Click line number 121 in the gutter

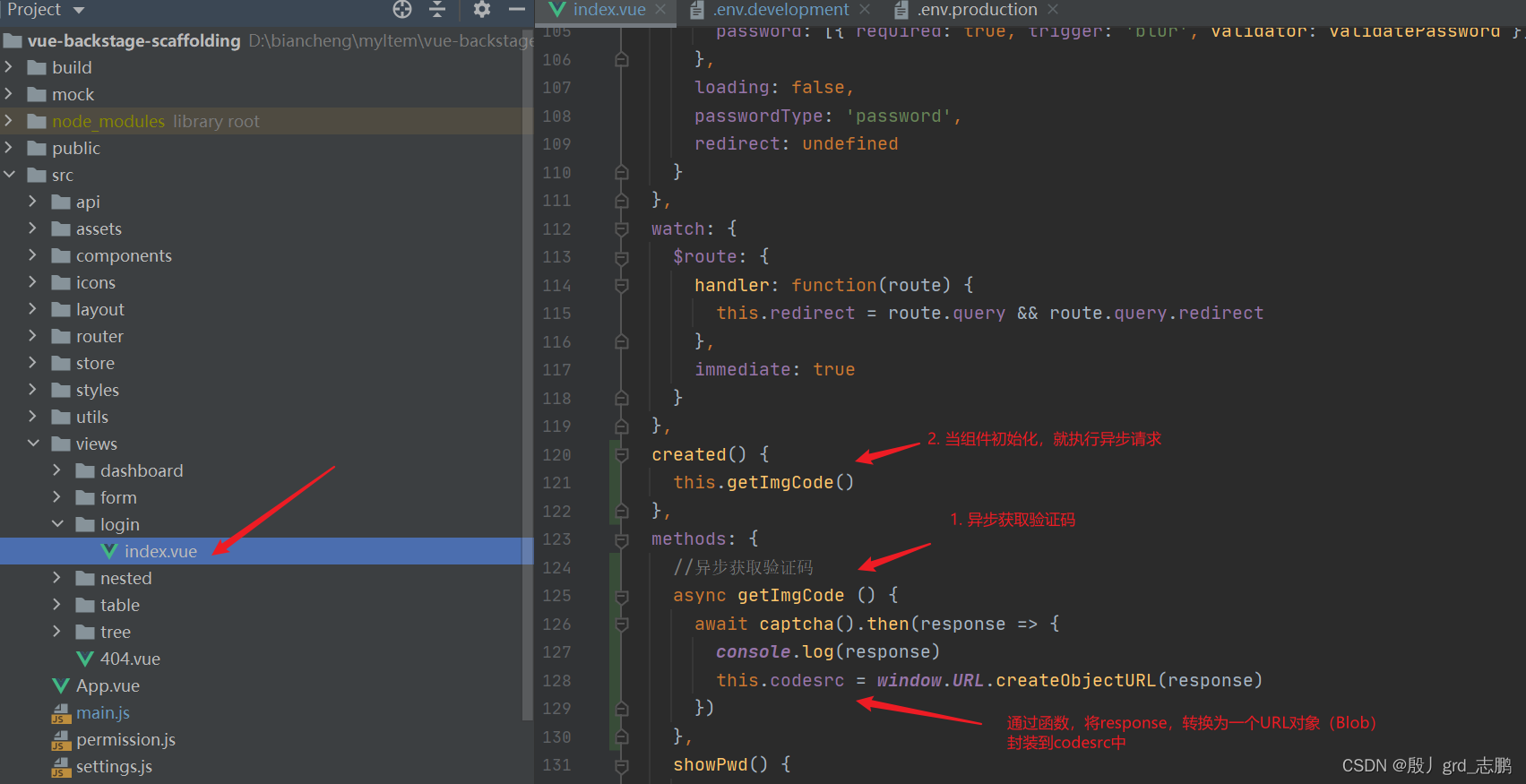556,483
